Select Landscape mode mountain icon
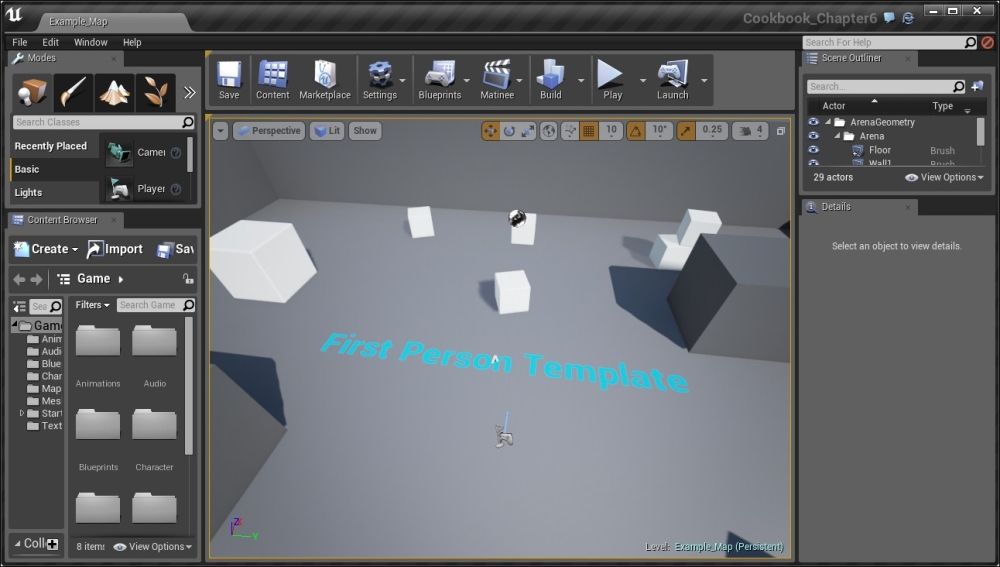This screenshot has width=1000, height=567. pyautogui.click(x=114, y=92)
